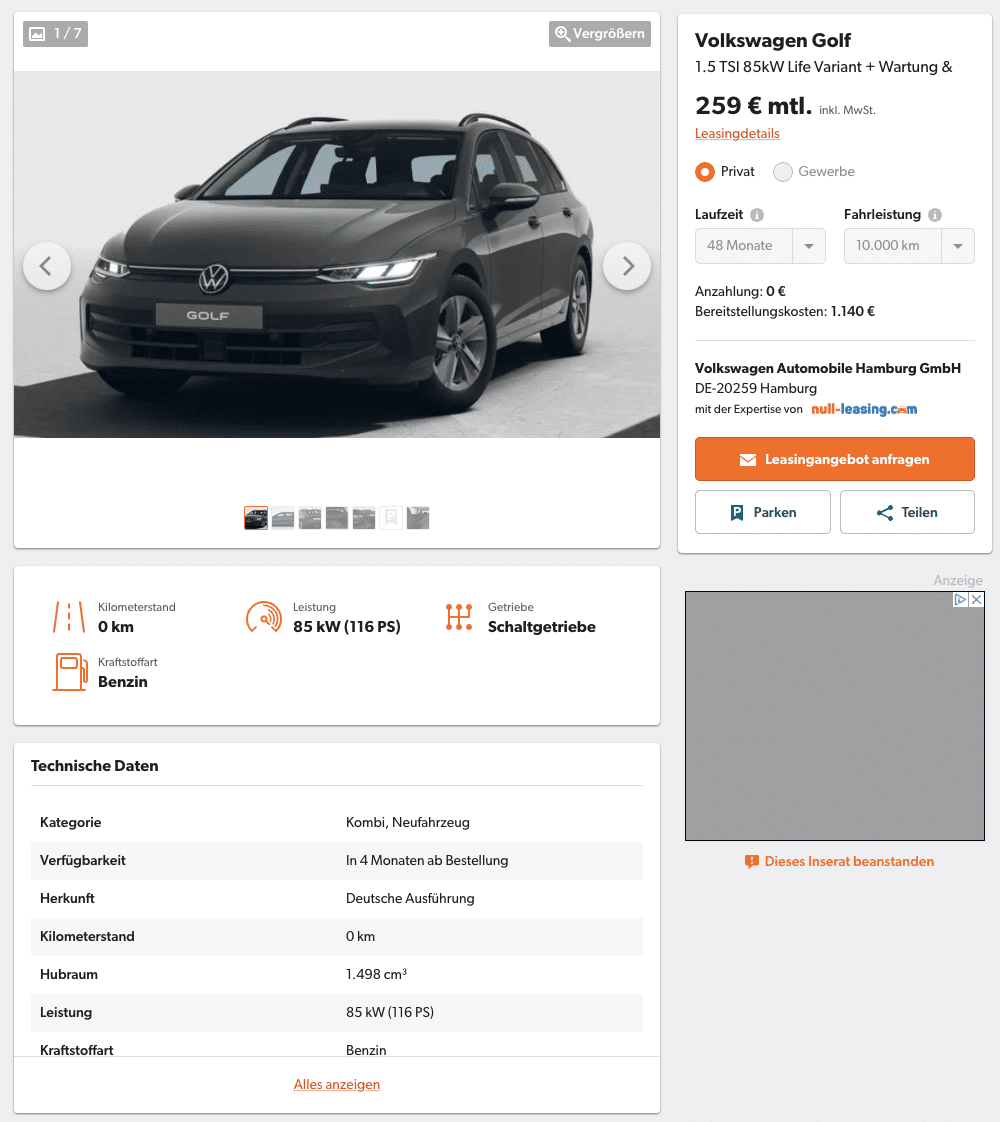The width and height of the screenshot is (1000, 1122).
Task: Open the Leasingdetails link
Action: (x=737, y=133)
